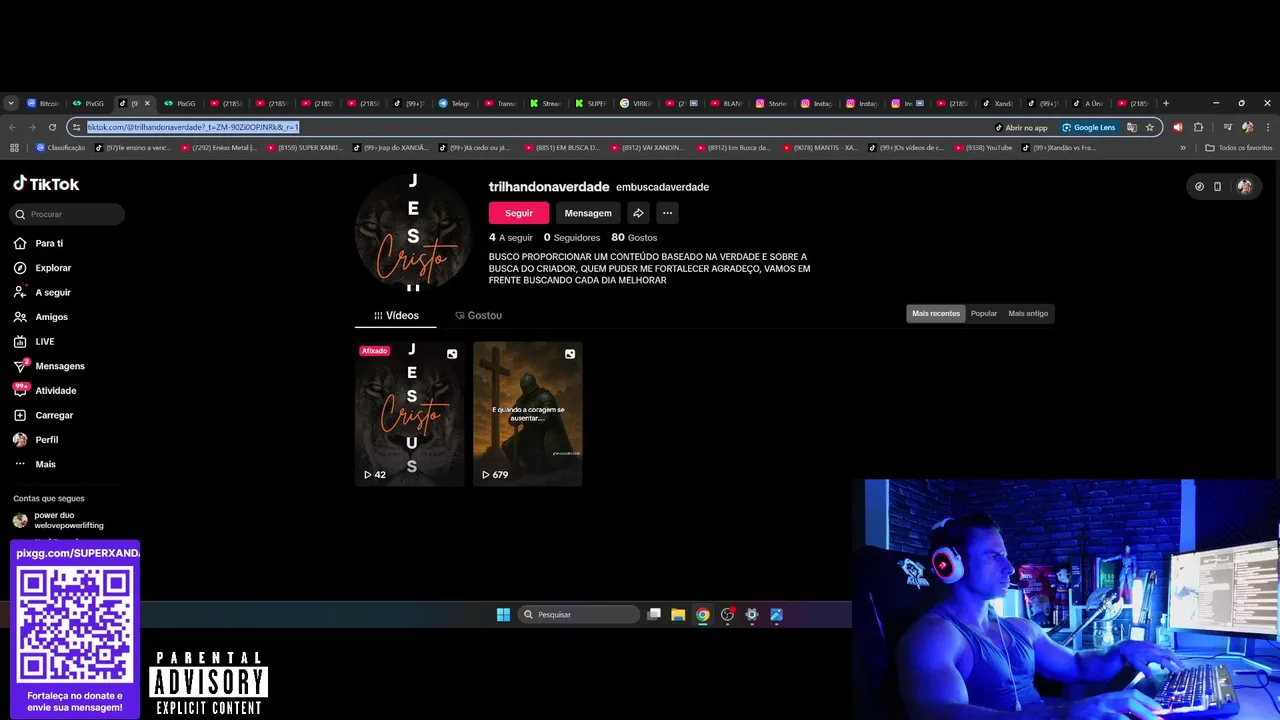Open the Chrome extensions puzzle icon

point(1199,127)
